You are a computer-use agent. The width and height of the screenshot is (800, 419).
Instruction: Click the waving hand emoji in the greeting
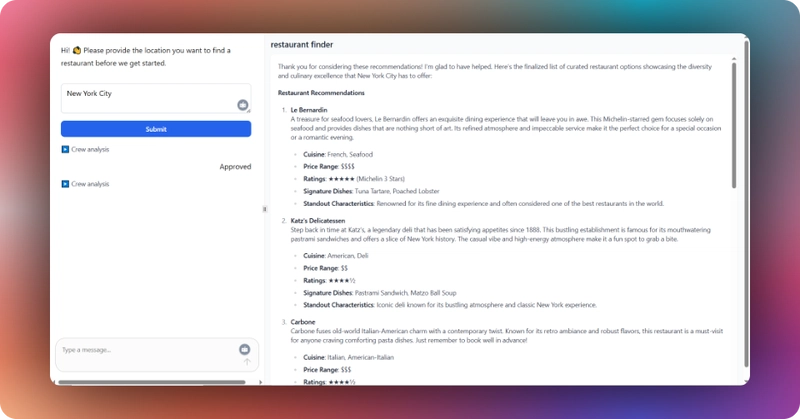(x=77, y=50)
